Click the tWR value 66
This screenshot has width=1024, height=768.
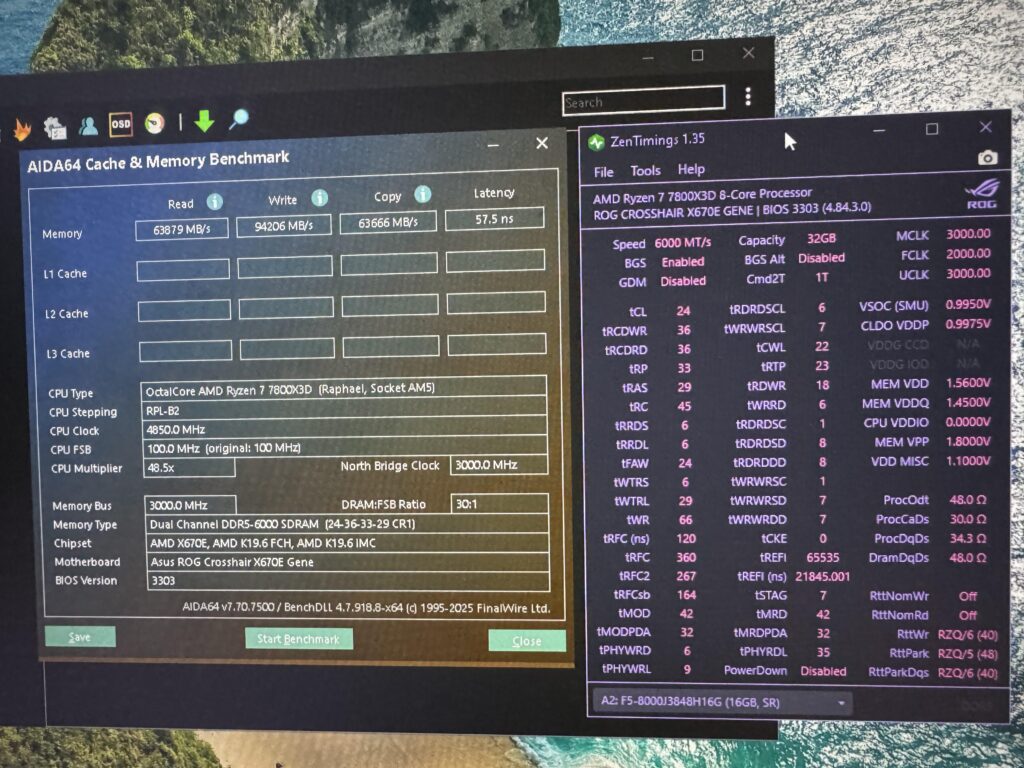(x=685, y=520)
